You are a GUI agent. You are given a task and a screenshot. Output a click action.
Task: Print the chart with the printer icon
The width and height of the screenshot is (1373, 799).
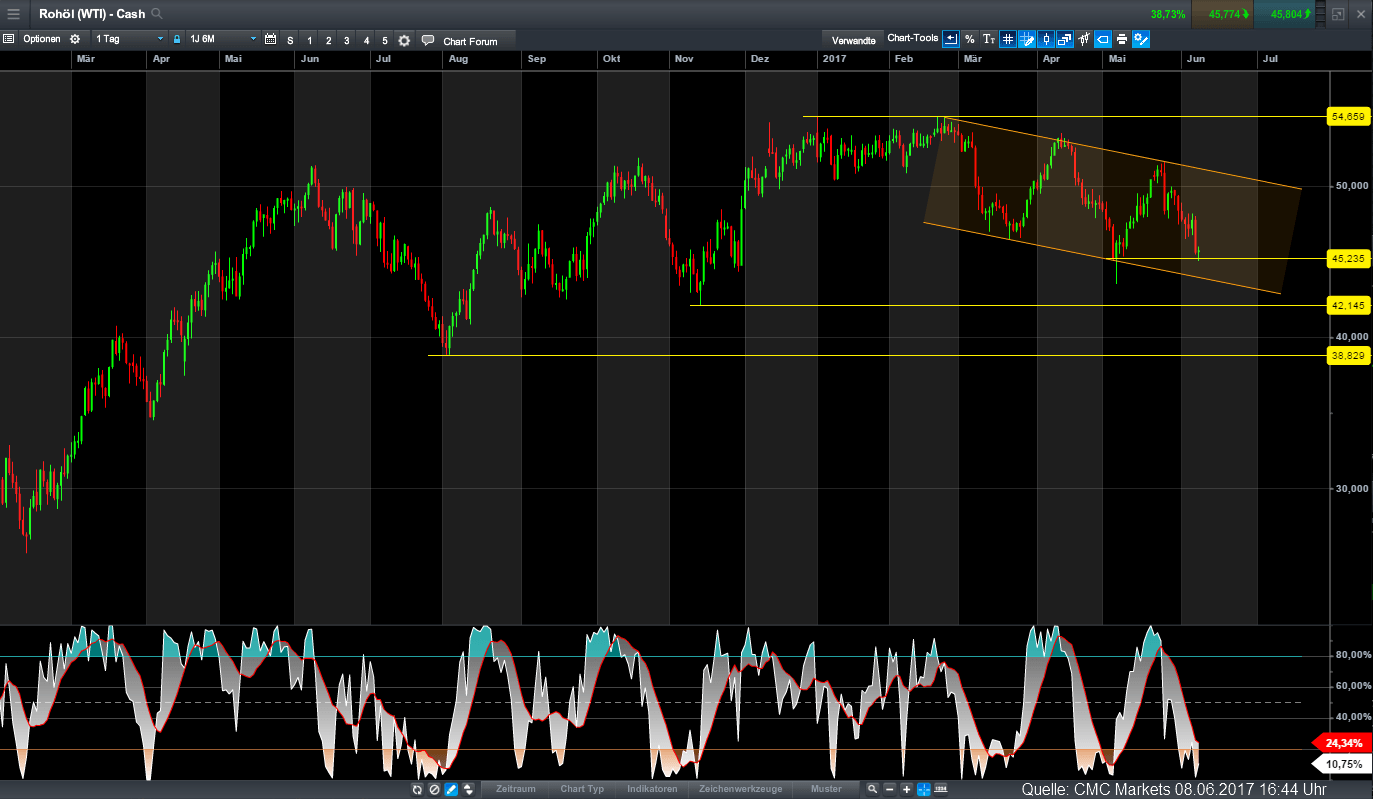tap(1122, 39)
